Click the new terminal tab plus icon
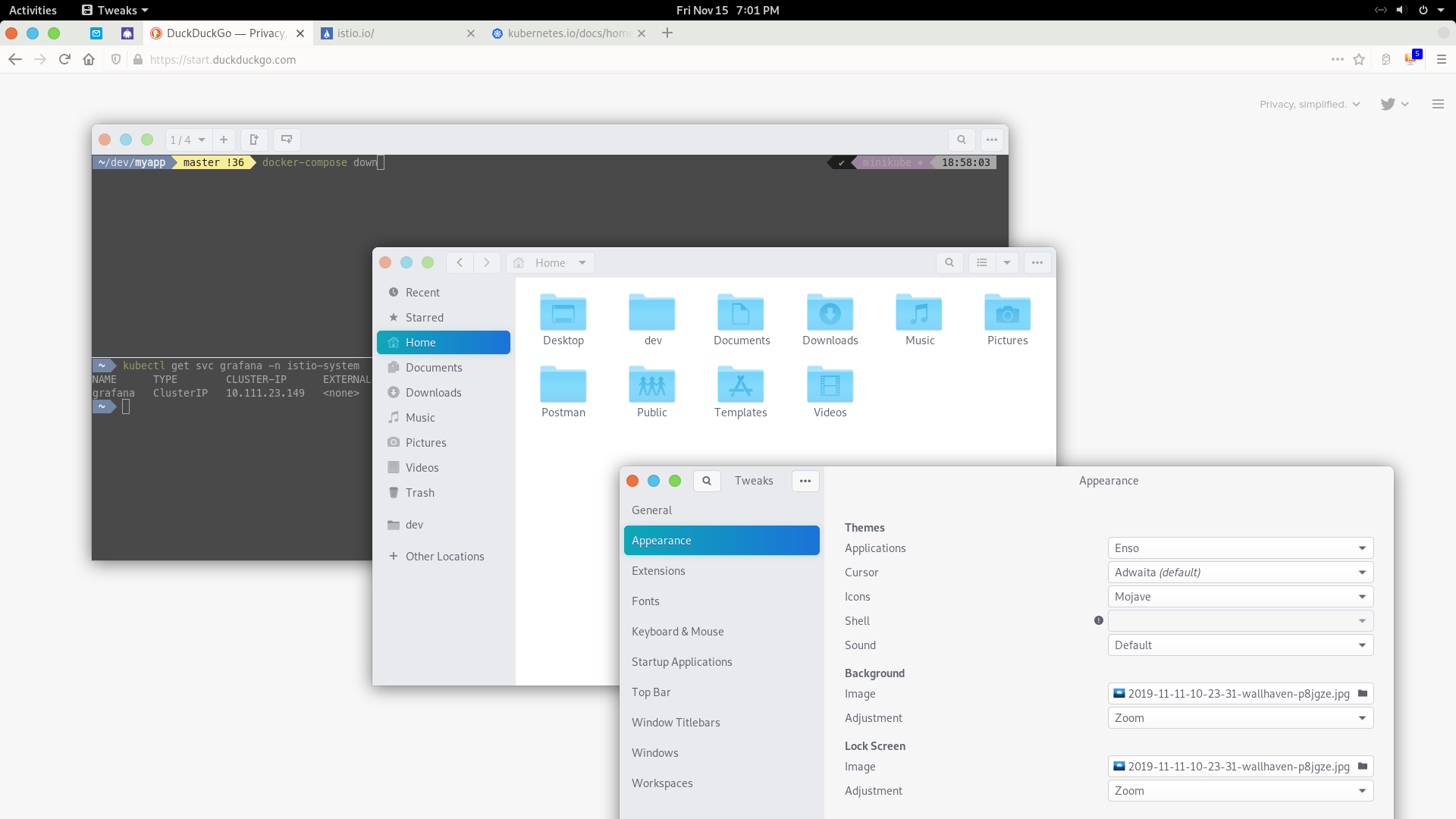This screenshot has height=819, width=1456. (x=224, y=140)
